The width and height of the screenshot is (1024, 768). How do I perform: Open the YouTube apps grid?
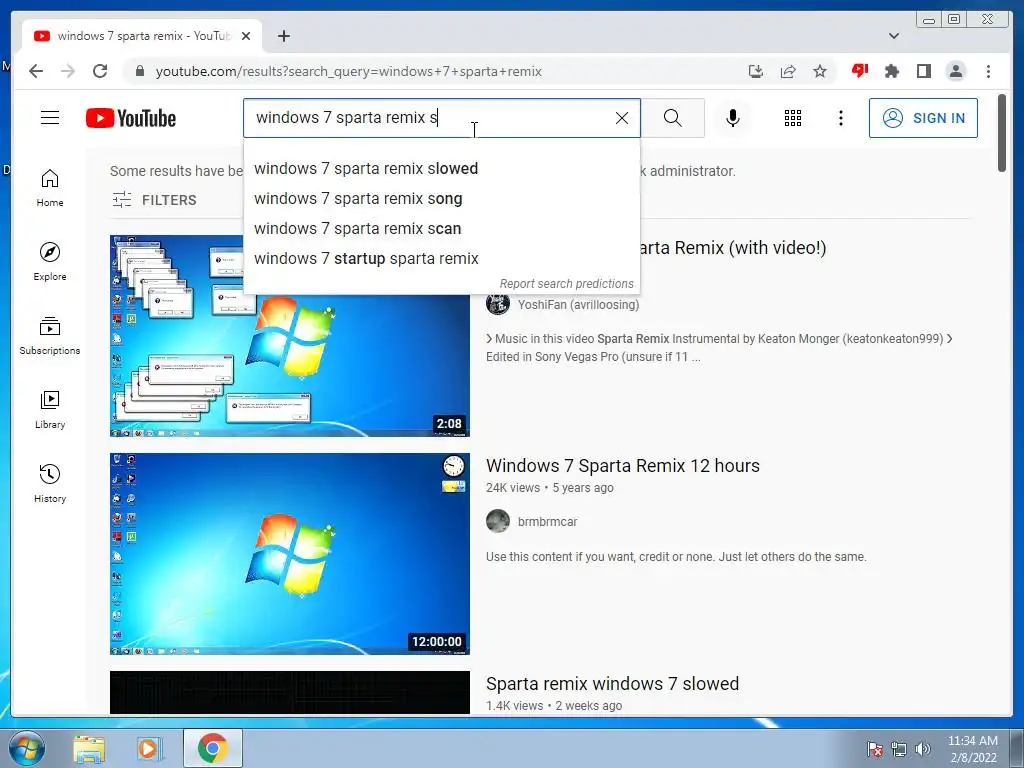tap(793, 118)
